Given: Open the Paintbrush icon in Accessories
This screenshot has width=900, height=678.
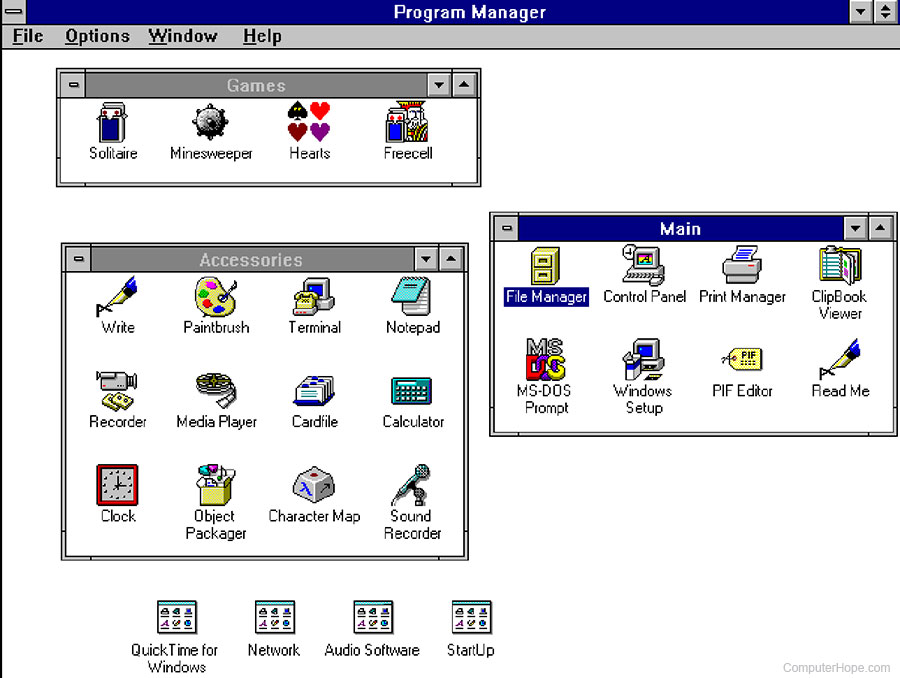Looking at the screenshot, I should pos(215,295).
